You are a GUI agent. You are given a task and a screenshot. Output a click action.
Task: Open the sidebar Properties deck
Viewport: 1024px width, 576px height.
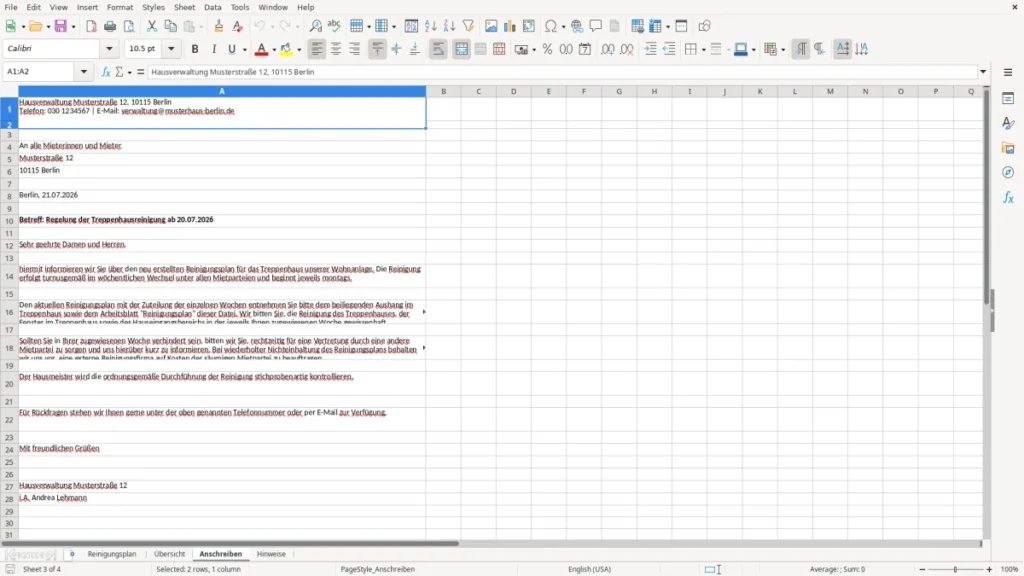pyautogui.click(x=1008, y=99)
